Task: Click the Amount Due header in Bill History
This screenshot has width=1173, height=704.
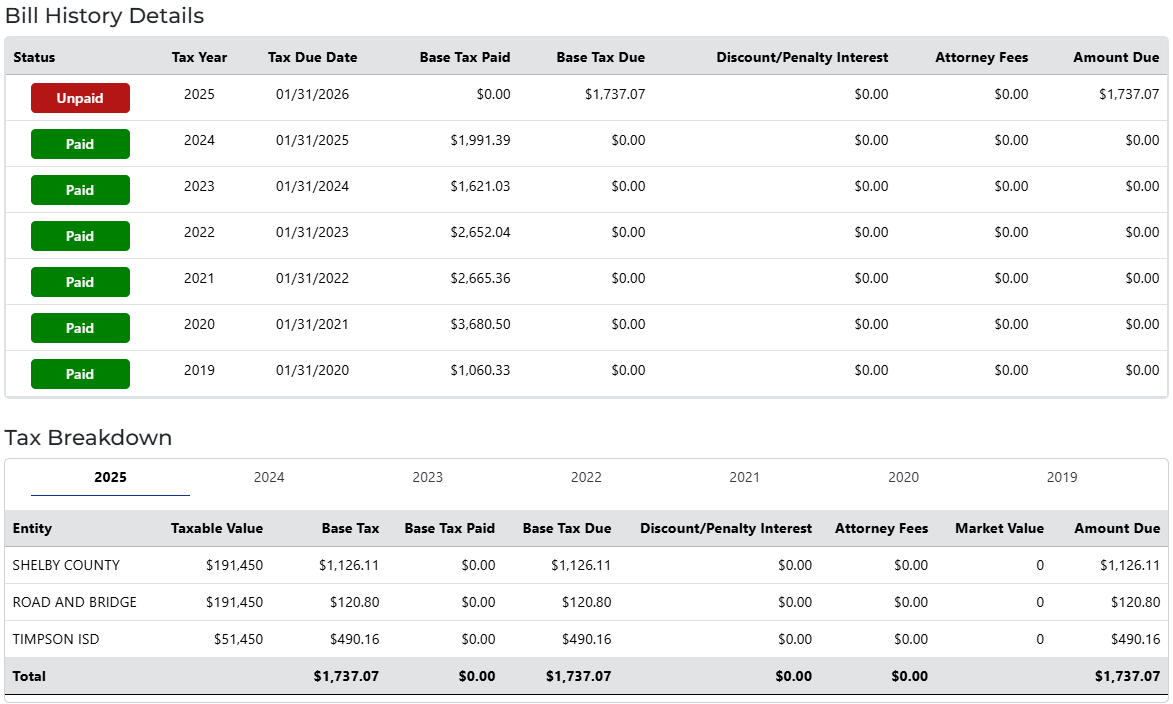Action: pyautogui.click(x=1115, y=57)
